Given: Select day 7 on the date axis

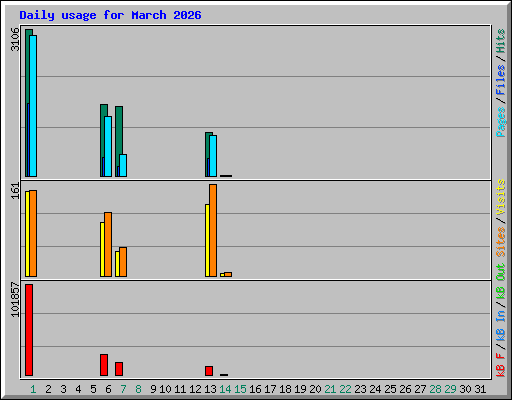Looking at the screenshot, I should (123, 389).
